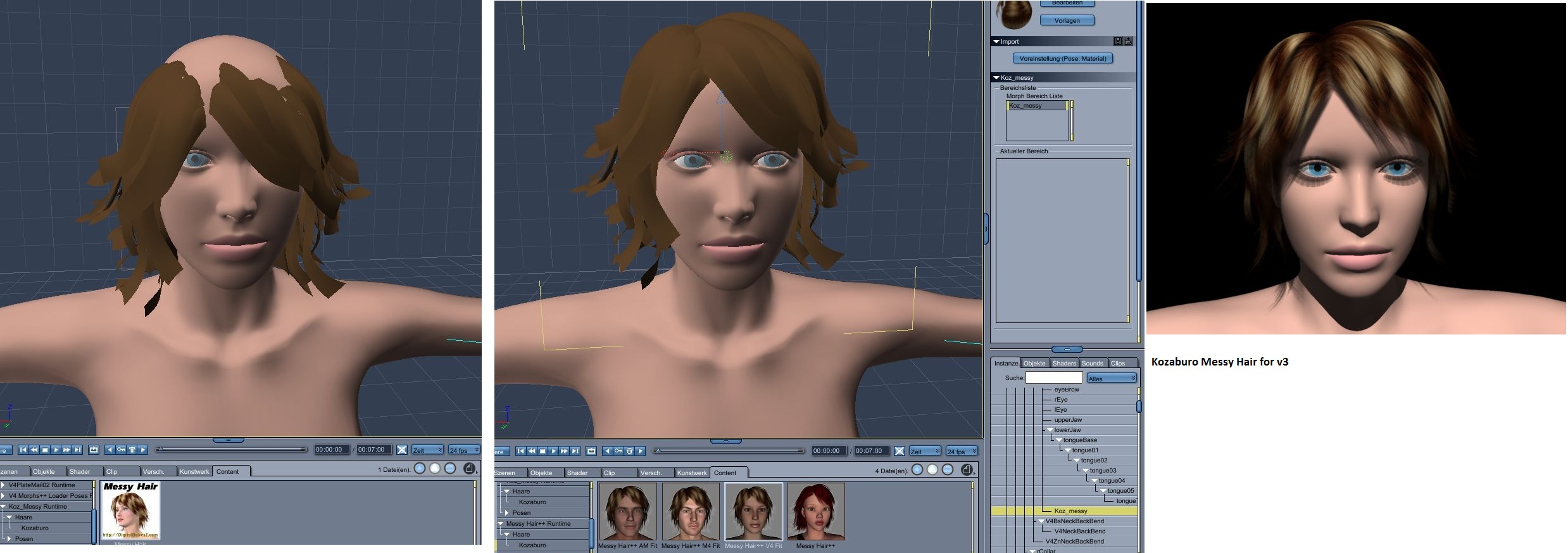
Task: Jump to first frame above the 1 Datei(en) browser
Action: pos(23,450)
